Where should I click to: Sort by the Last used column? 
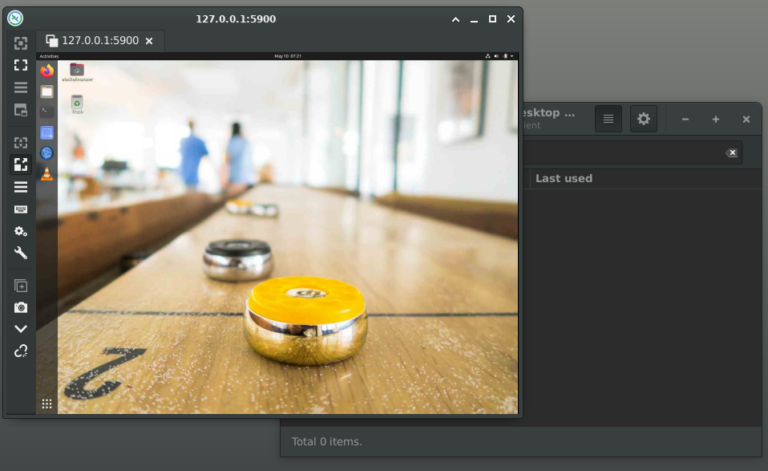pos(563,178)
